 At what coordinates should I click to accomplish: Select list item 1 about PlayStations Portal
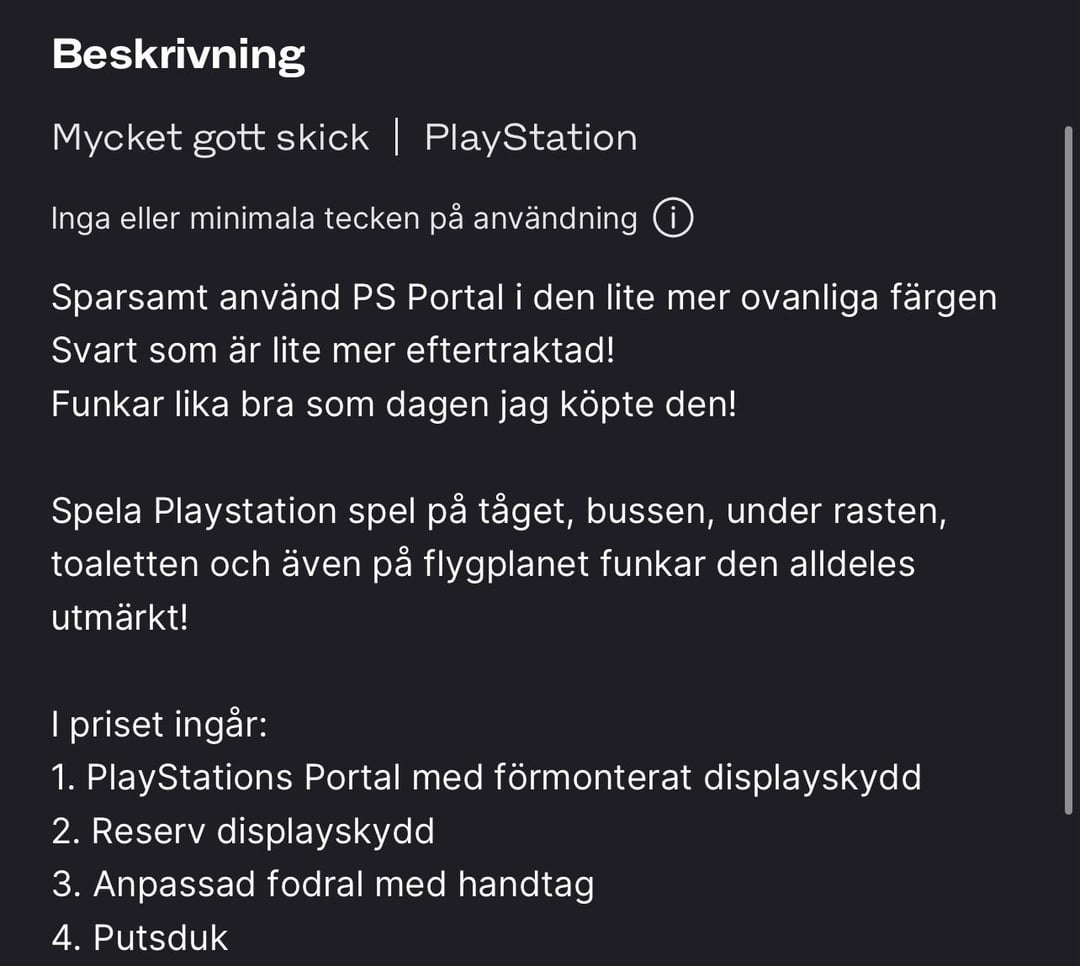[x=486, y=778]
